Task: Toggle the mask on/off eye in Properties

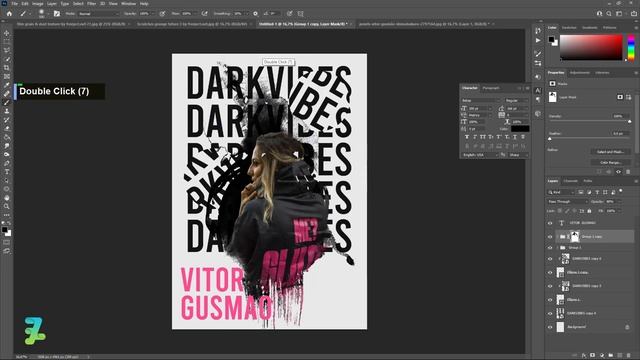Action: point(618,172)
